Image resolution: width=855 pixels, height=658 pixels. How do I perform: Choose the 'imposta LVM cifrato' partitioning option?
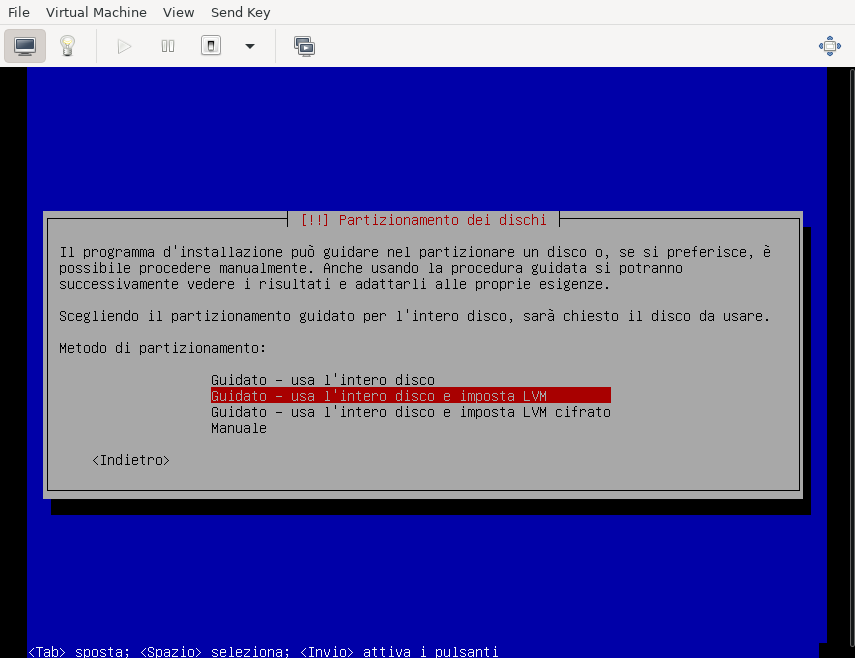[x=411, y=412]
